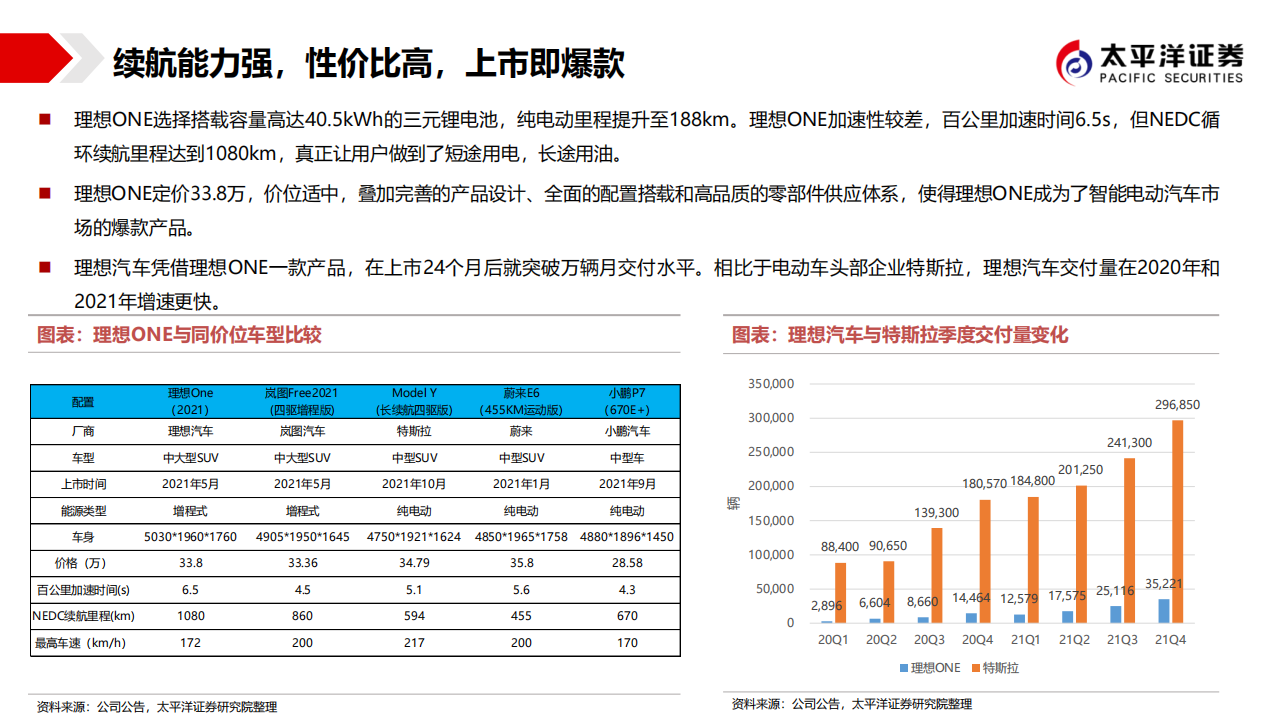This screenshot has height=720, width=1280.
Task: Select the slide title 续航能力强，性价比高，上市即爆款
Action: (369, 62)
